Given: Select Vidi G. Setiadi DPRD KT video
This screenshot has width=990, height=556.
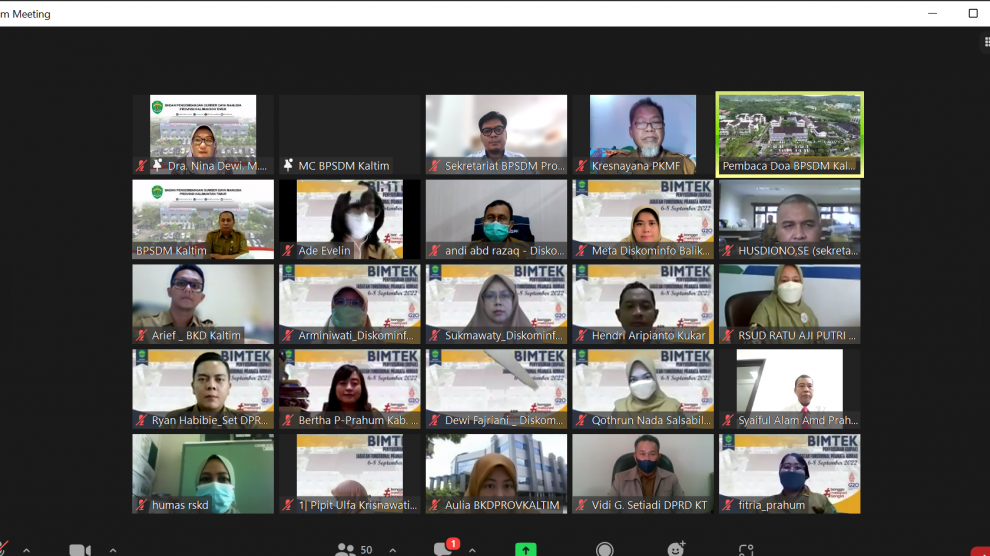Looking at the screenshot, I should pyautogui.click(x=643, y=473).
